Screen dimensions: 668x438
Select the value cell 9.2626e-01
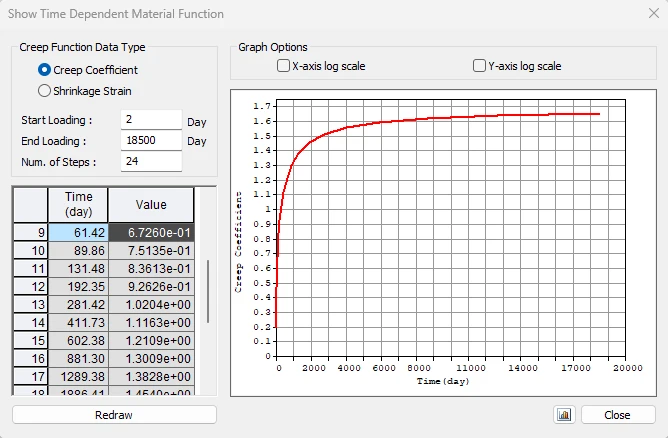[x=152, y=286]
